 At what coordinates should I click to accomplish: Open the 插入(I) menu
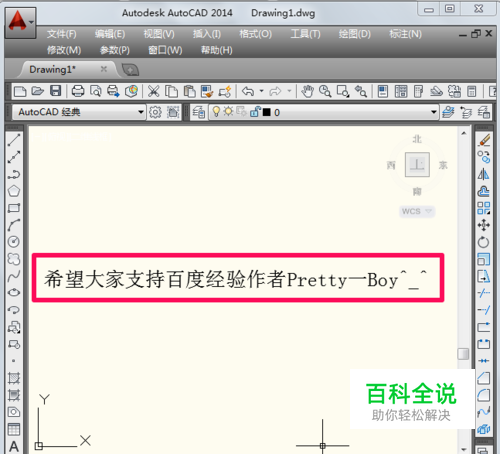[207, 34]
